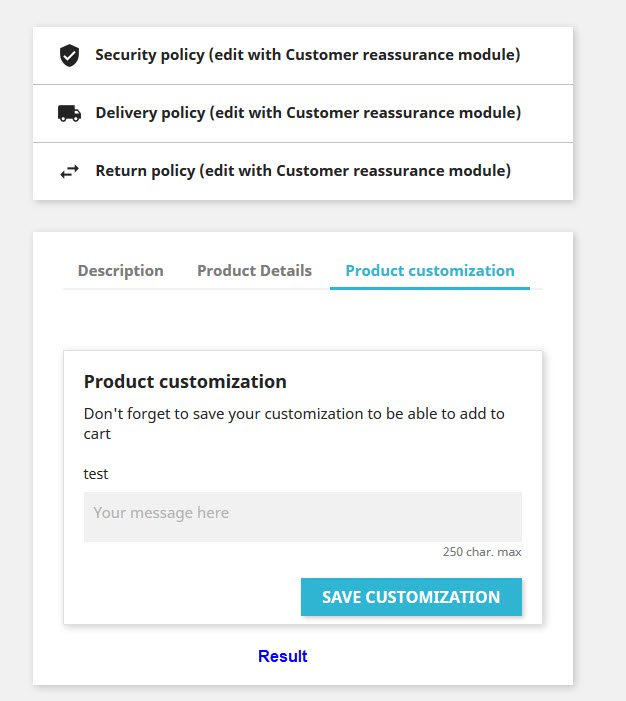Open the Result link
The height and width of the screenshot is (701, 626).
tap(282, 656)
